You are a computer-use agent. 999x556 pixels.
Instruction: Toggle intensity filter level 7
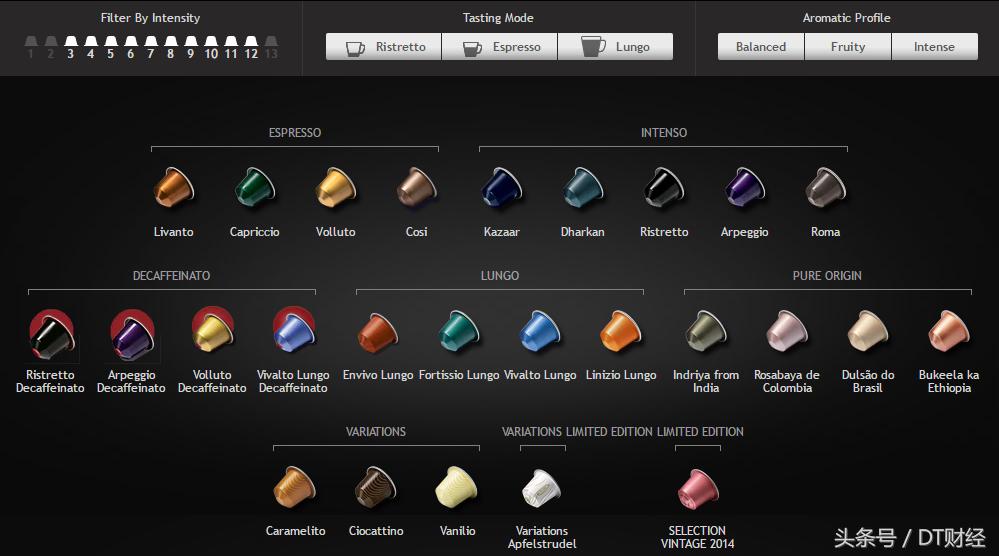pos(151,47)
